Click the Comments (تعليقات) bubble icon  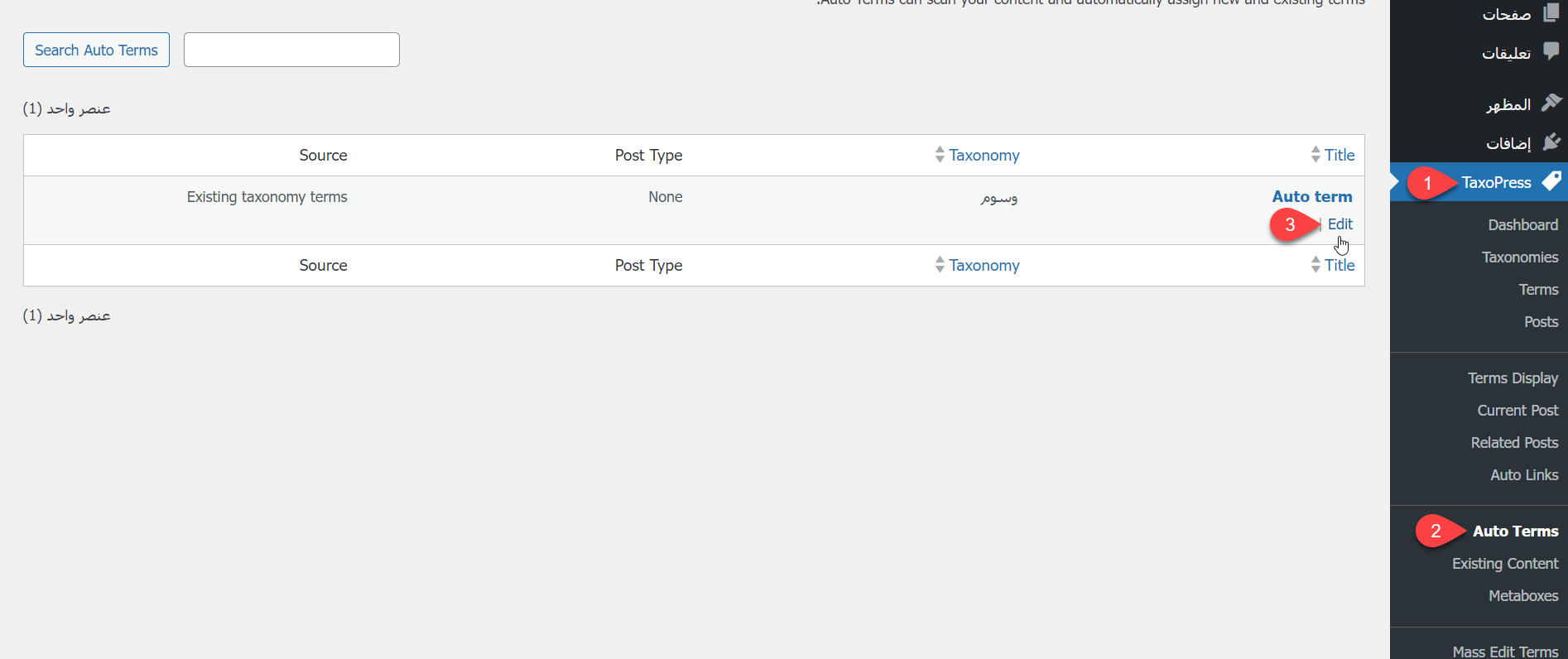point(1551,51)
